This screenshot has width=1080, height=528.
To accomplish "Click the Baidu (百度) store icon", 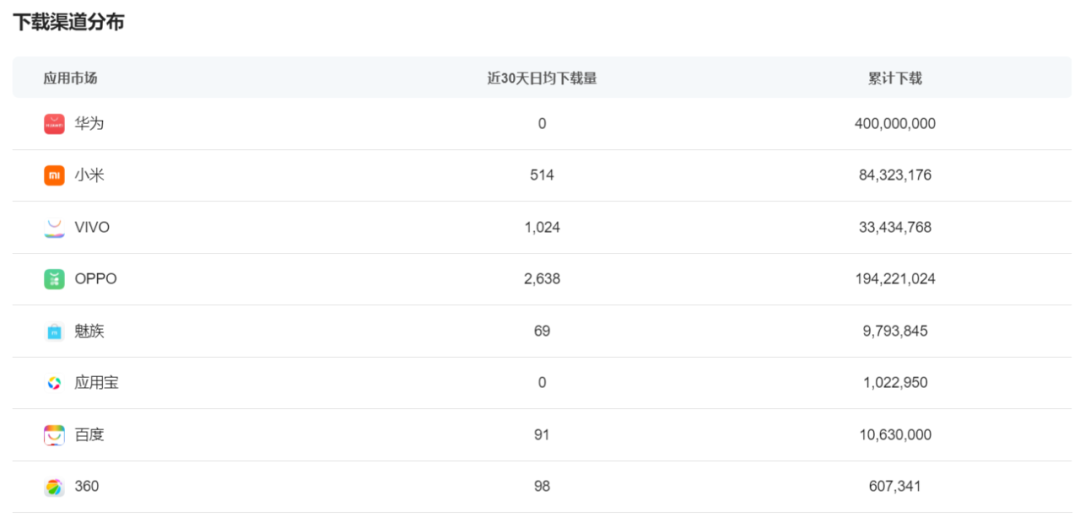I will (54, 435).
